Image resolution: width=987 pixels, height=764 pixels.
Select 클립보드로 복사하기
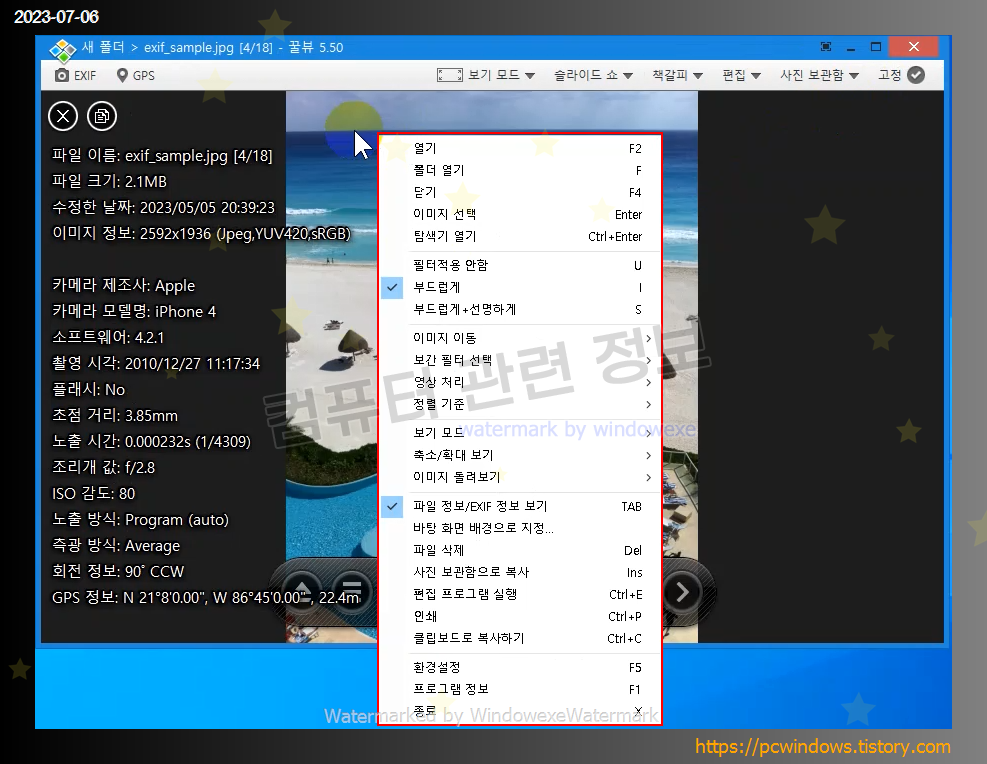click(520, 639)
